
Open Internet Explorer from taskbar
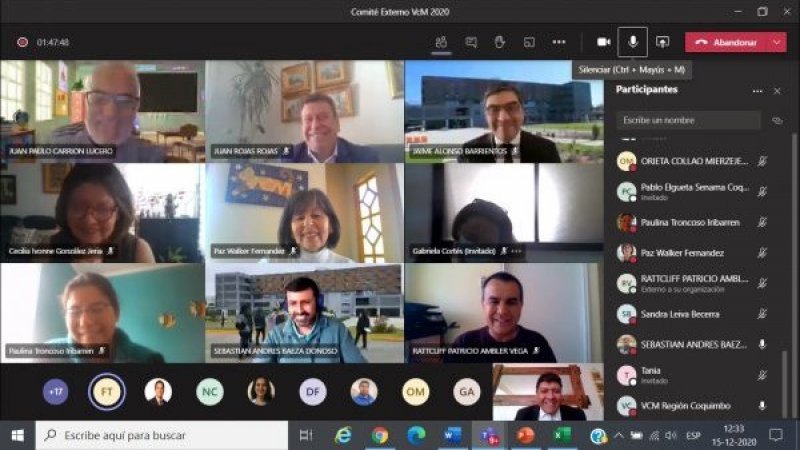343,435
